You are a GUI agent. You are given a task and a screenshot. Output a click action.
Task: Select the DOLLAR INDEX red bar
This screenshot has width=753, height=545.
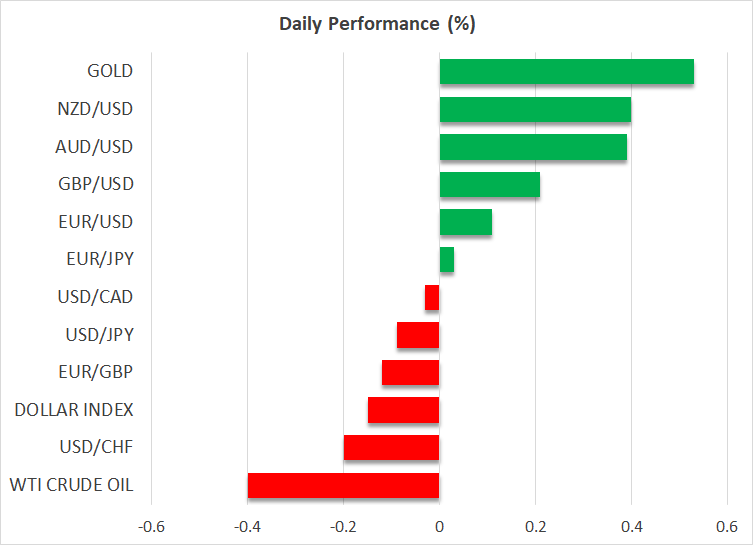tap(403, 410)
